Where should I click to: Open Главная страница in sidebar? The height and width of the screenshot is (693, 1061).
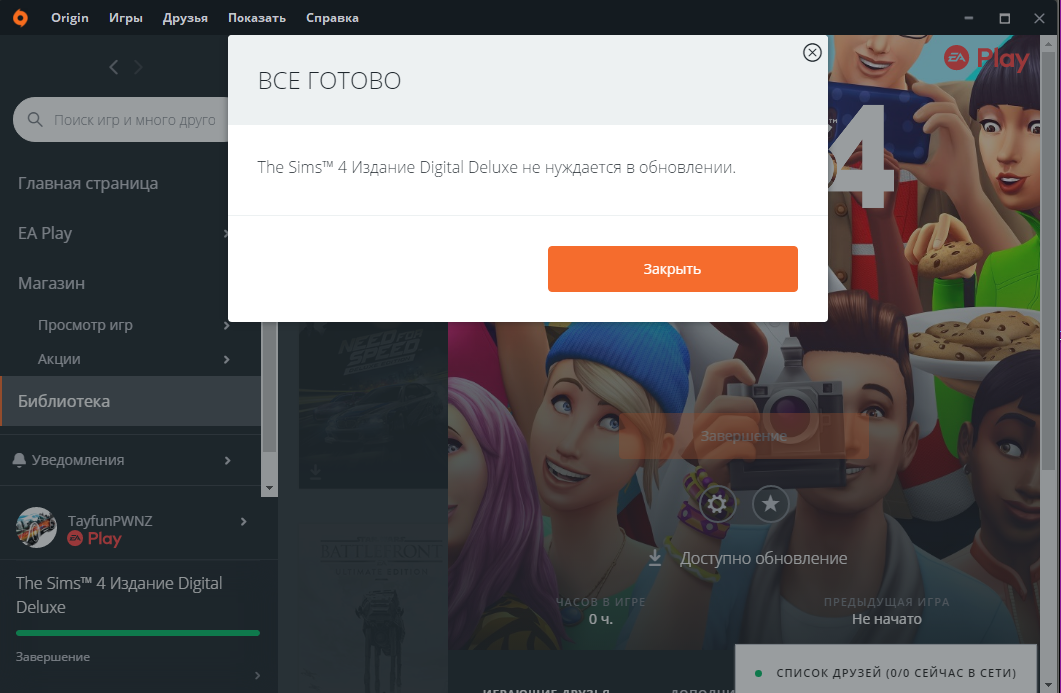click(88, 184)
